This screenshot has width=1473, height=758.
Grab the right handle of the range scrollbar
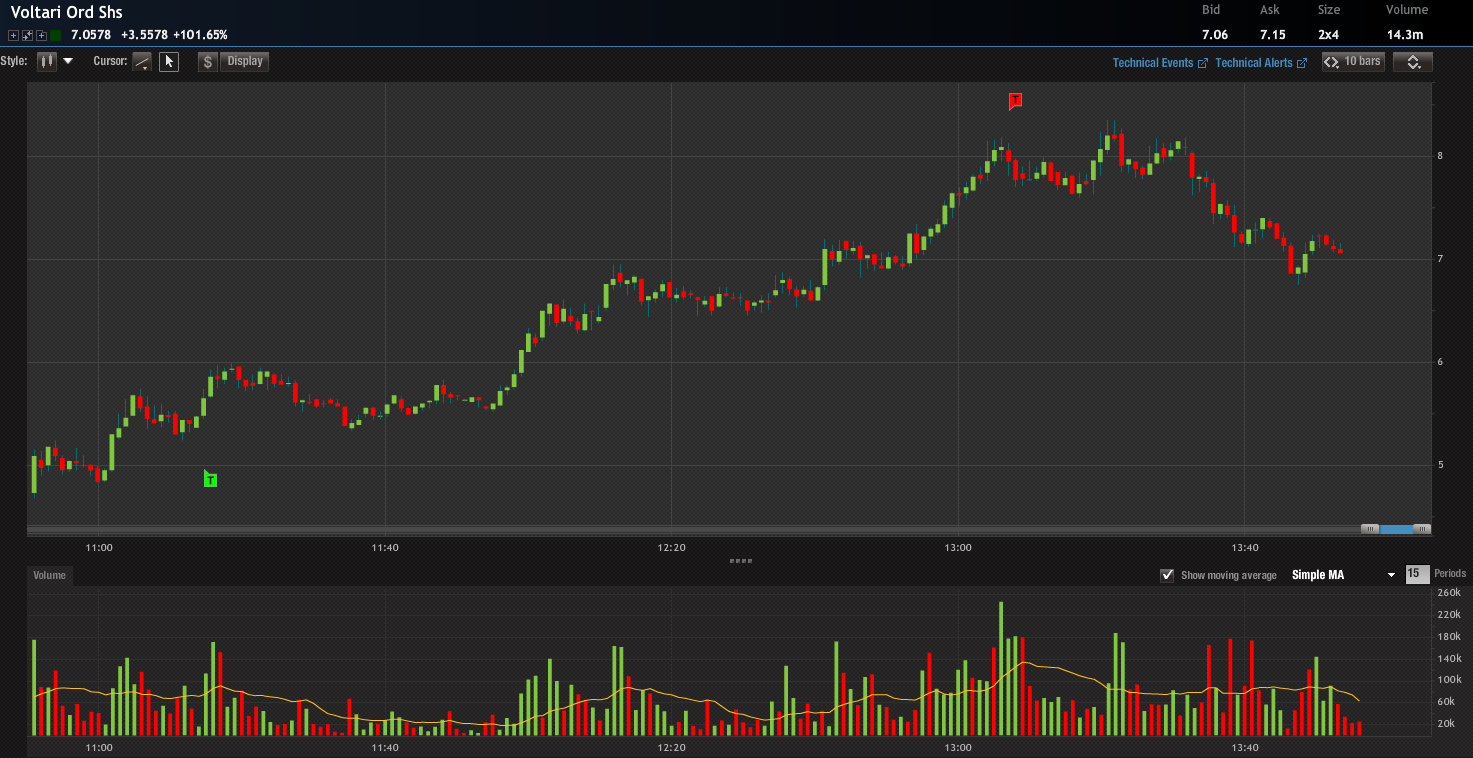[x=1422, y=529]
